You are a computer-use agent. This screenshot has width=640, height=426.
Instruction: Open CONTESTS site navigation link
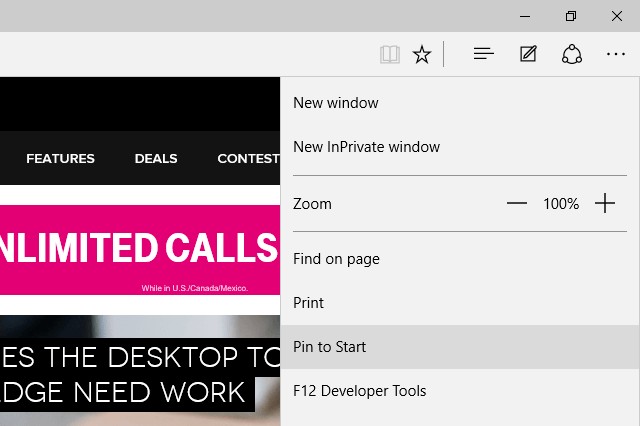click(249, 158)
